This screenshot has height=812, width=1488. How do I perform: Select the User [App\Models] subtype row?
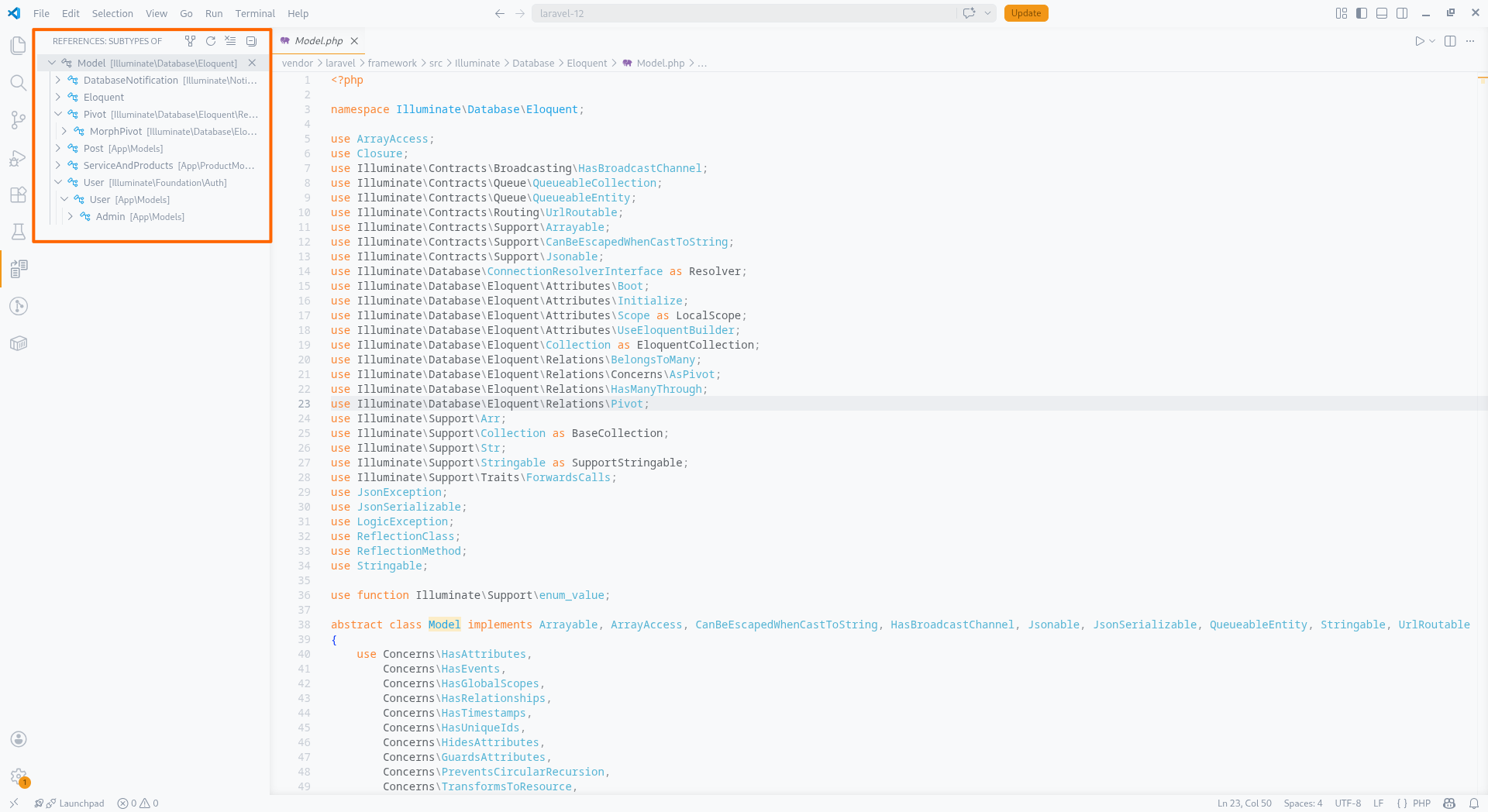tap(153, 199)
